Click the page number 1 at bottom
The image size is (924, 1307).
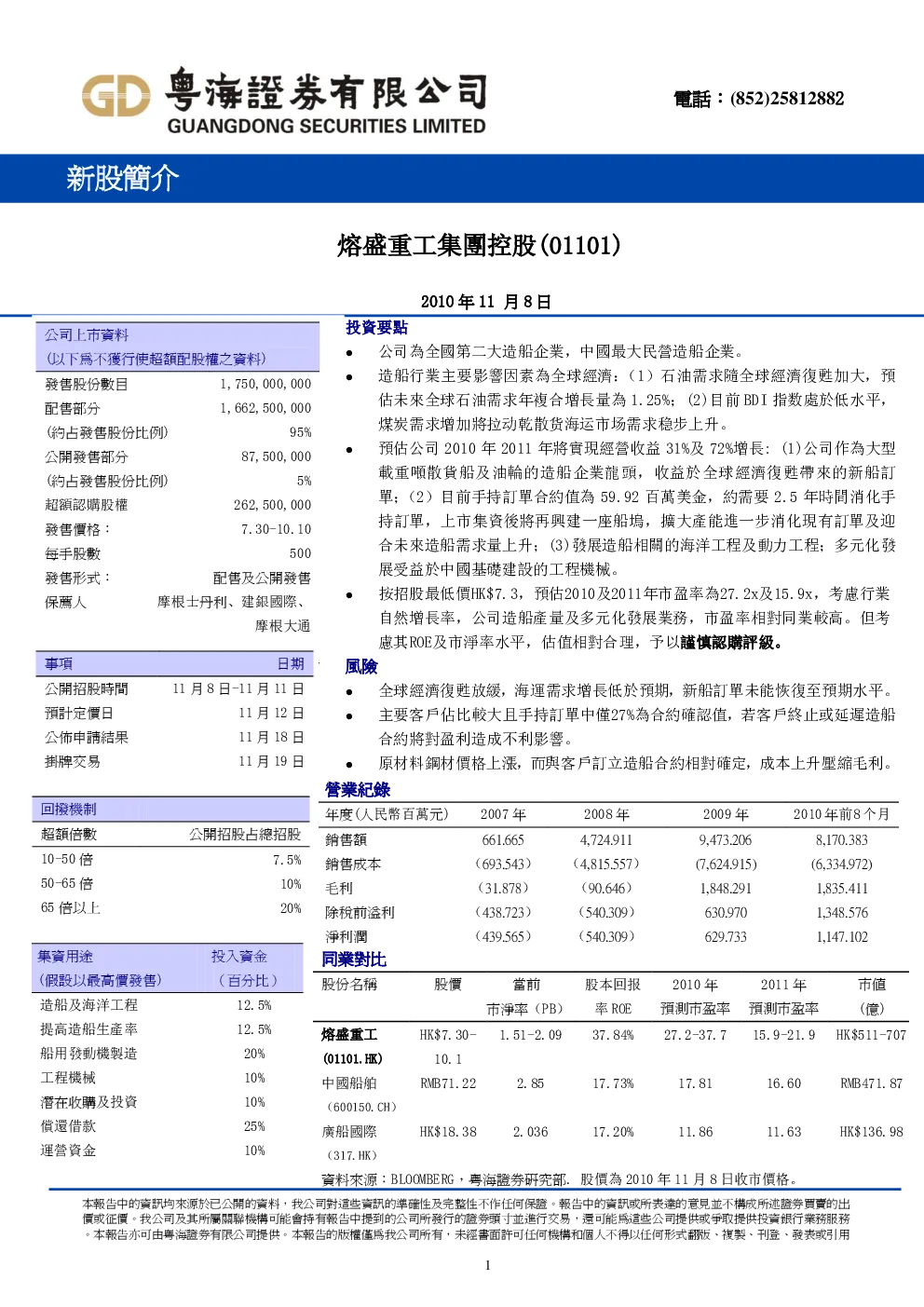(x=487, y=1265)
